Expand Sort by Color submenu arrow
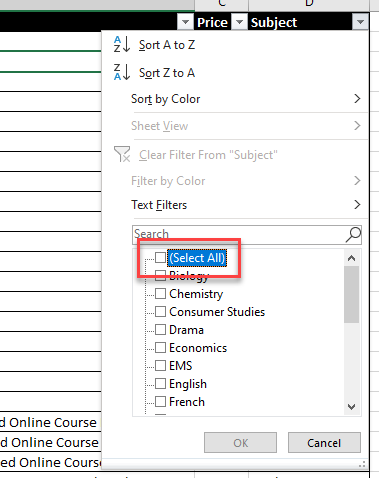Screen dimensions: 379x478 click(357, 99)
